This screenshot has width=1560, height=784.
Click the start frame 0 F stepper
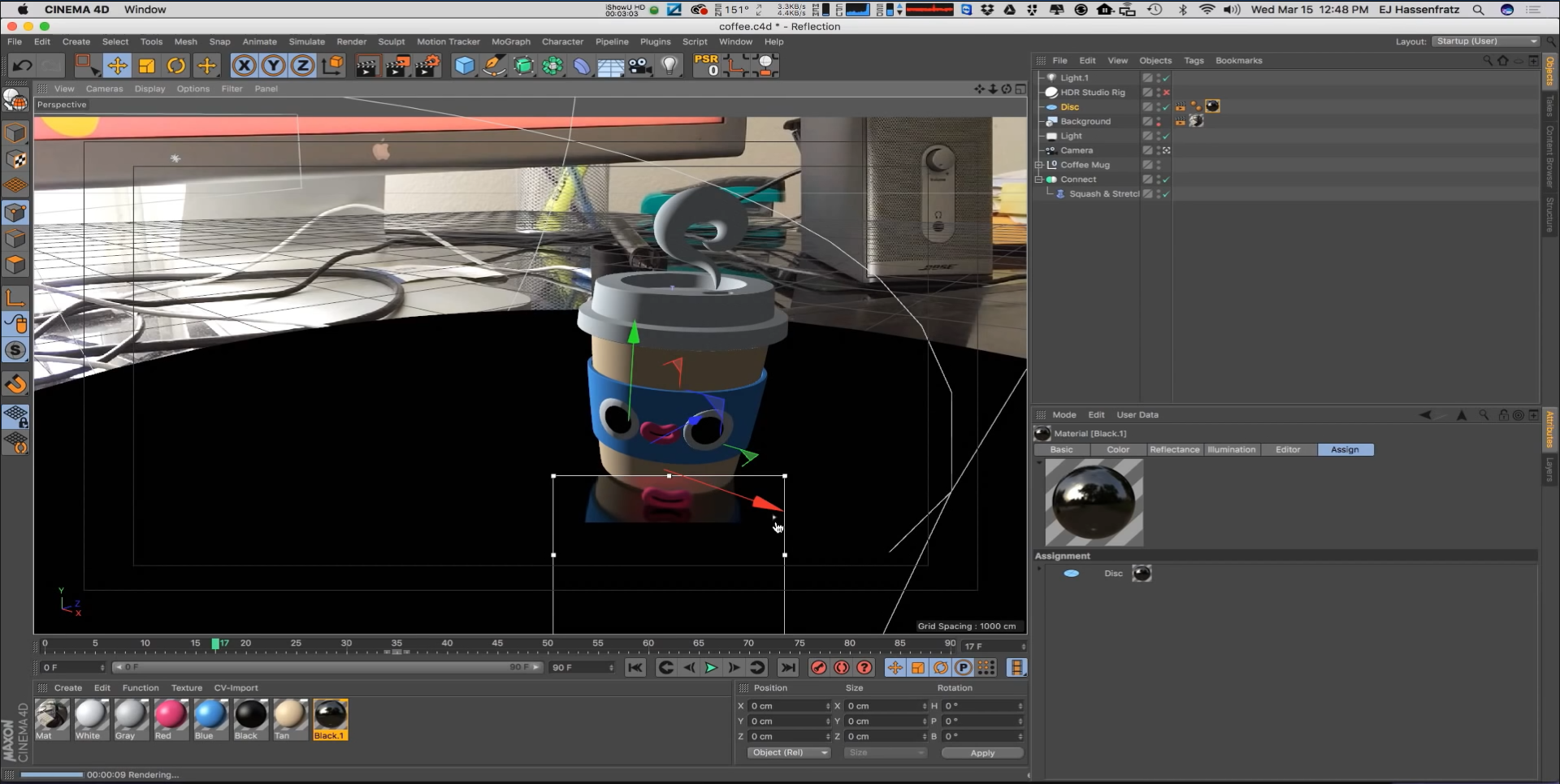tap(102, 668)
